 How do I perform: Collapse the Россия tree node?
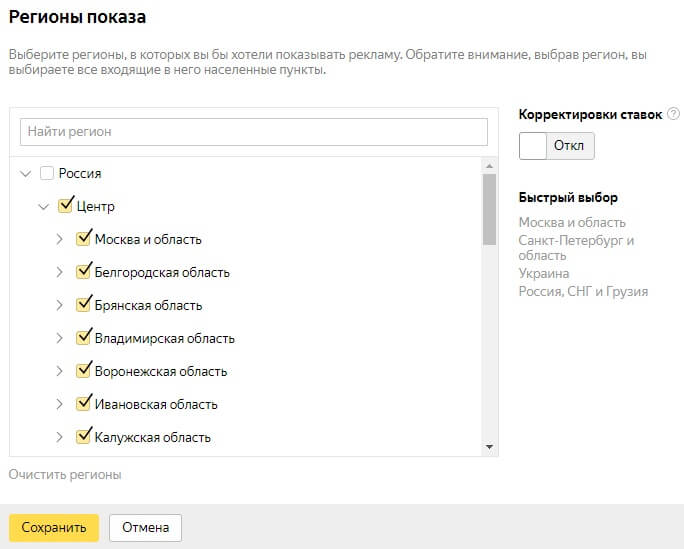25,173
